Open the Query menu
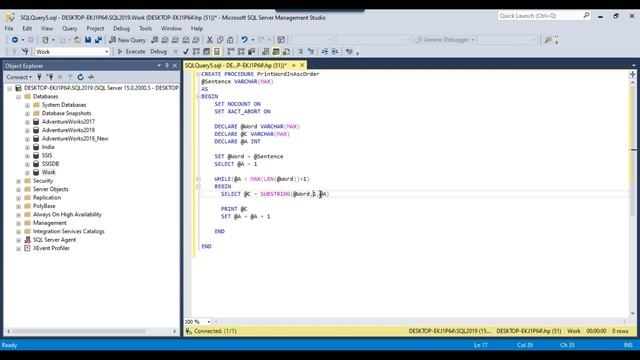This screenshot has width=640, height=360. (x=69, y=28)
